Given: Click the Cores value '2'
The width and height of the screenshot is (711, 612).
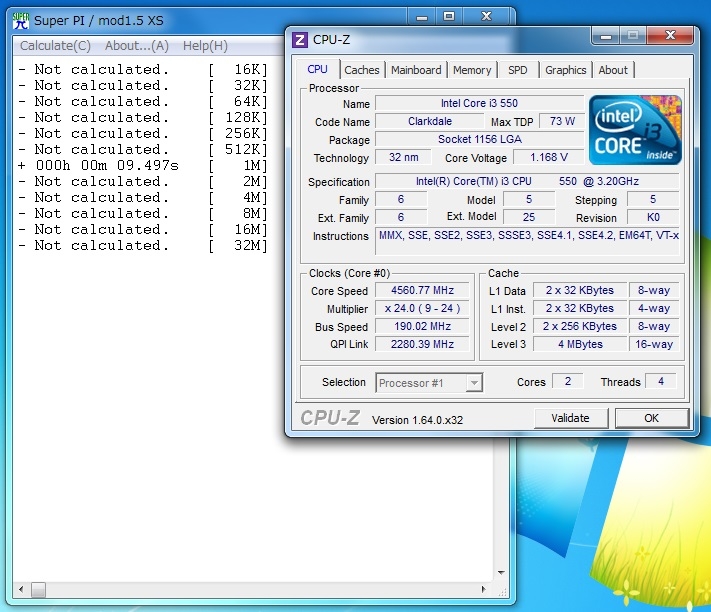Looking at the screenshot, I should pos(568,381).
